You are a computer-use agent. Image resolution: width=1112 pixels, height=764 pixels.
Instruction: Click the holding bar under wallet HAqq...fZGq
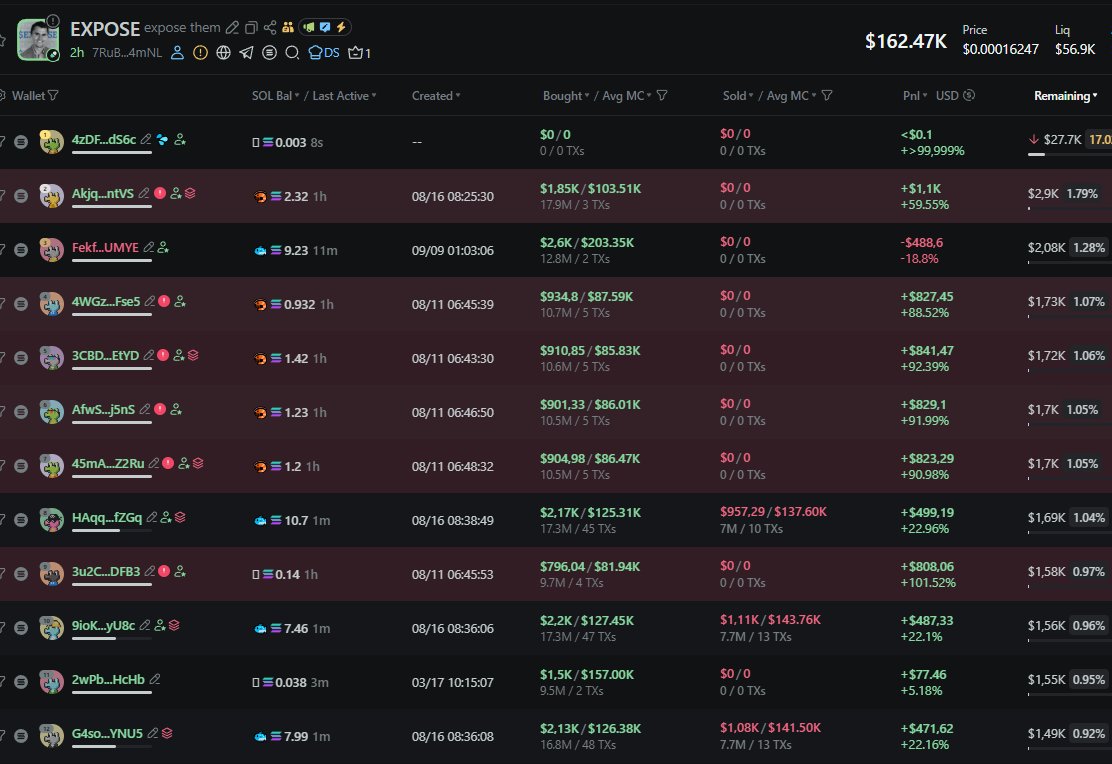pos(111,530)
